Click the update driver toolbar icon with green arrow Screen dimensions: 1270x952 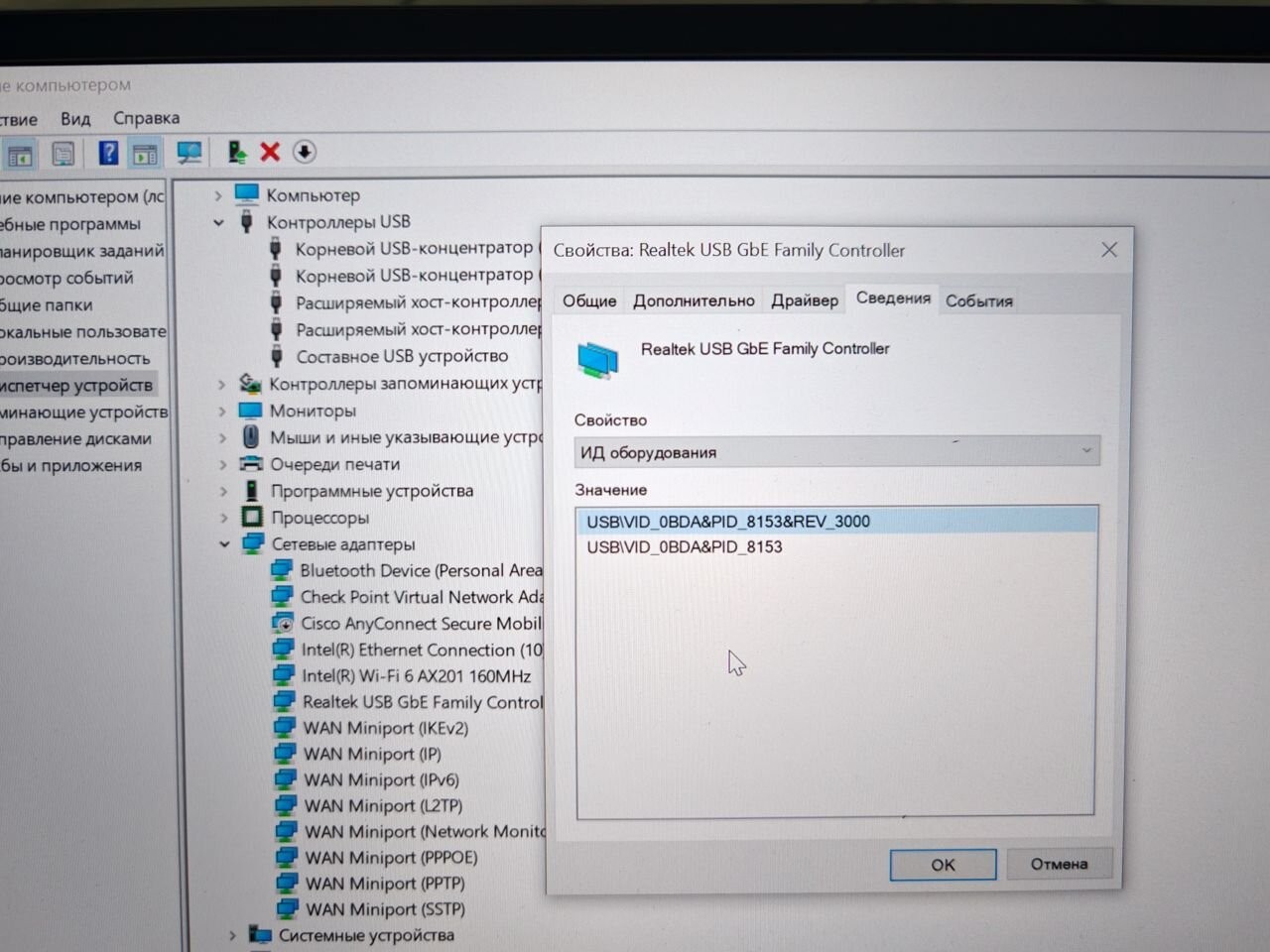pyautogui.click(x=236, y=152)
